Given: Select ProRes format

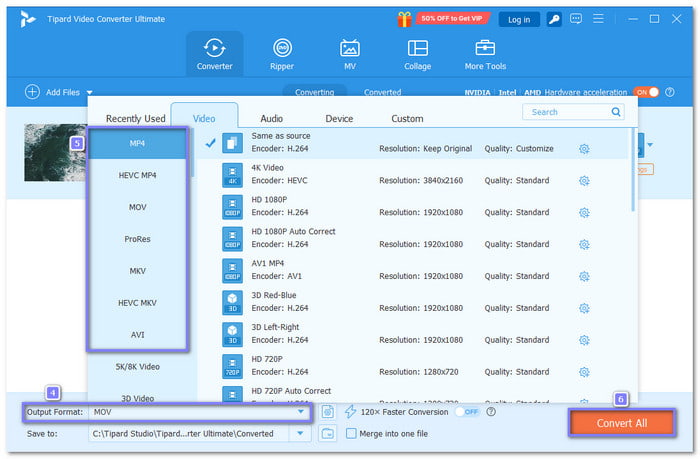Looking at the screenshot, I should (x=137, y=239).
